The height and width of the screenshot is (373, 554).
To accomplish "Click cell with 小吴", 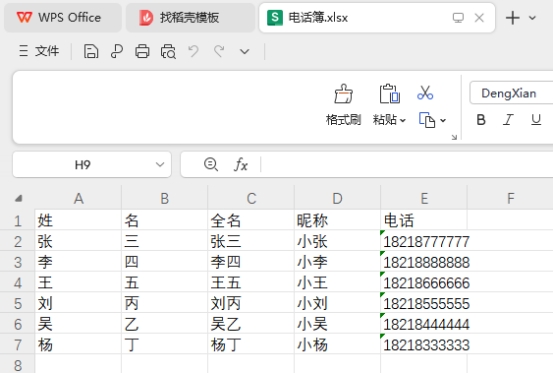I will [x=337, y=324].
